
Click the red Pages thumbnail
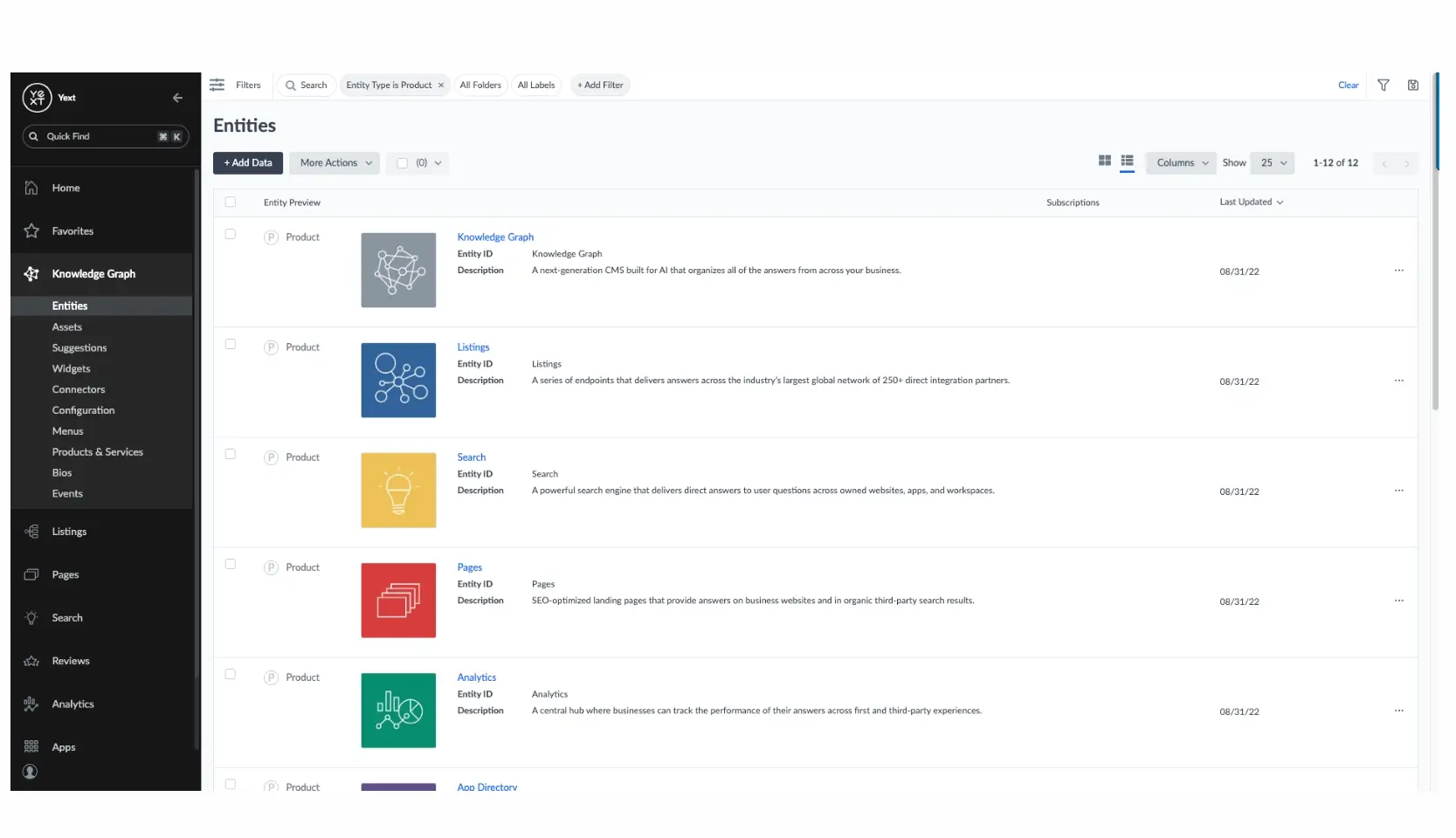(x=398, y=601)
